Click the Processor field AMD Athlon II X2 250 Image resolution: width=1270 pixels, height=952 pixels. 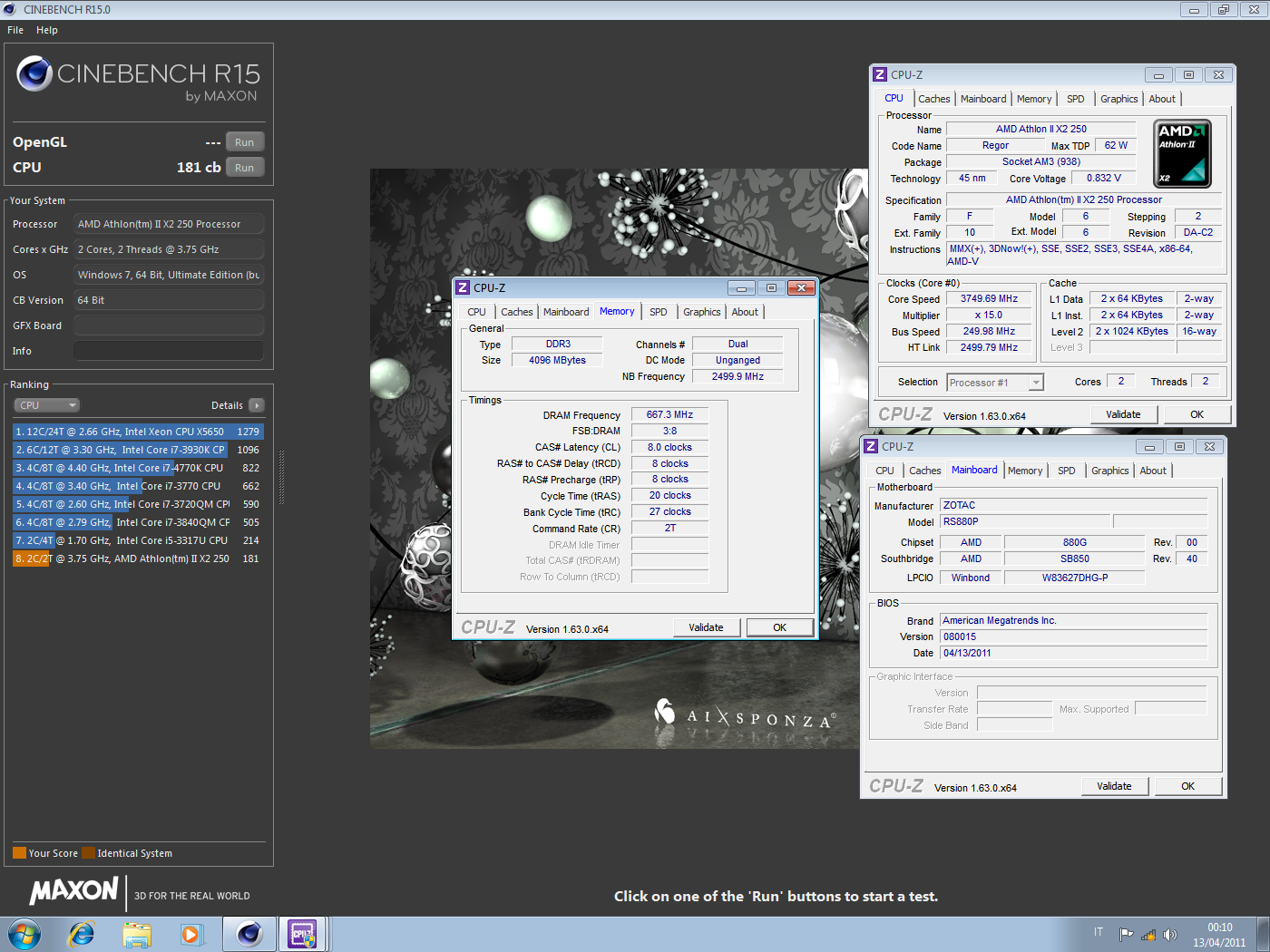click(169, 224)
